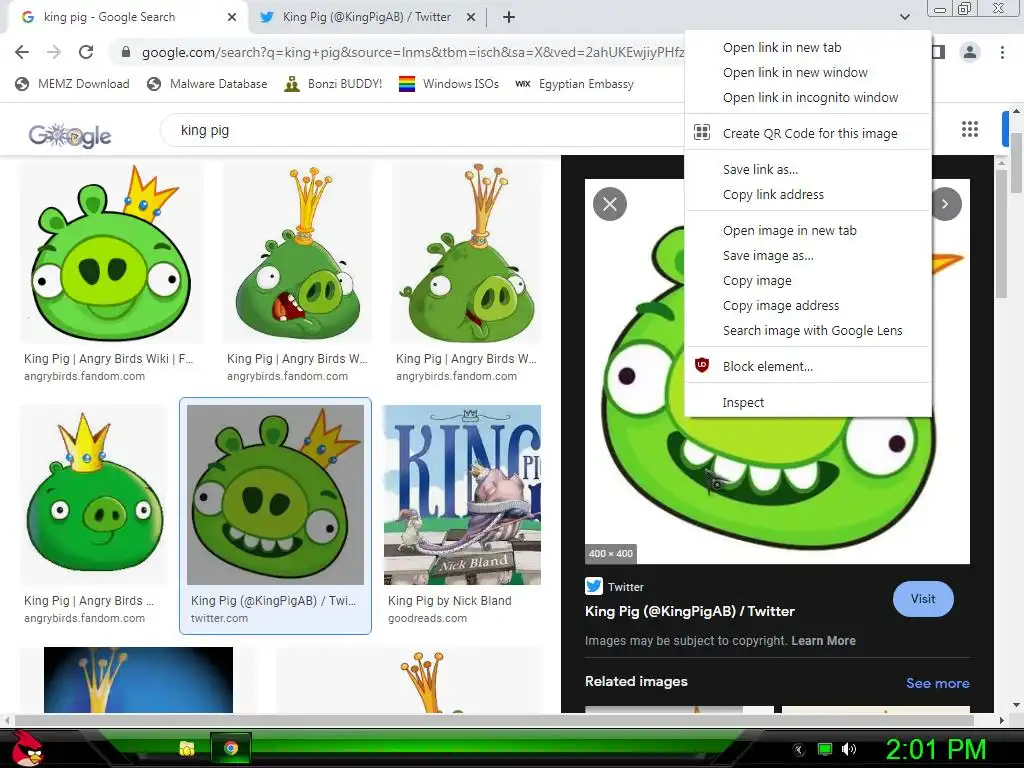Click the 400 × 400 size label

[x=611, y=554]
